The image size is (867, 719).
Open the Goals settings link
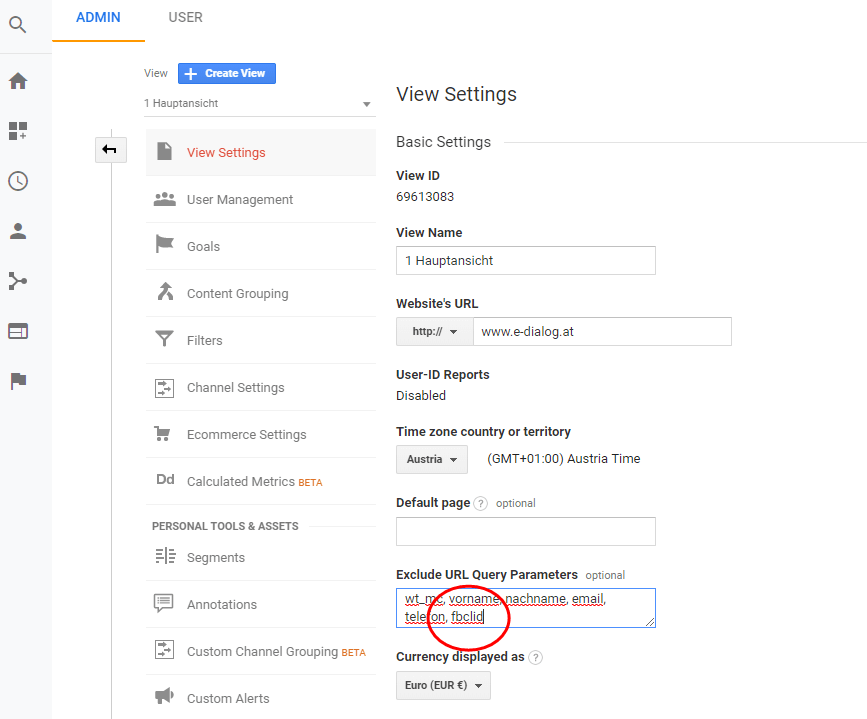click(203, 247)
